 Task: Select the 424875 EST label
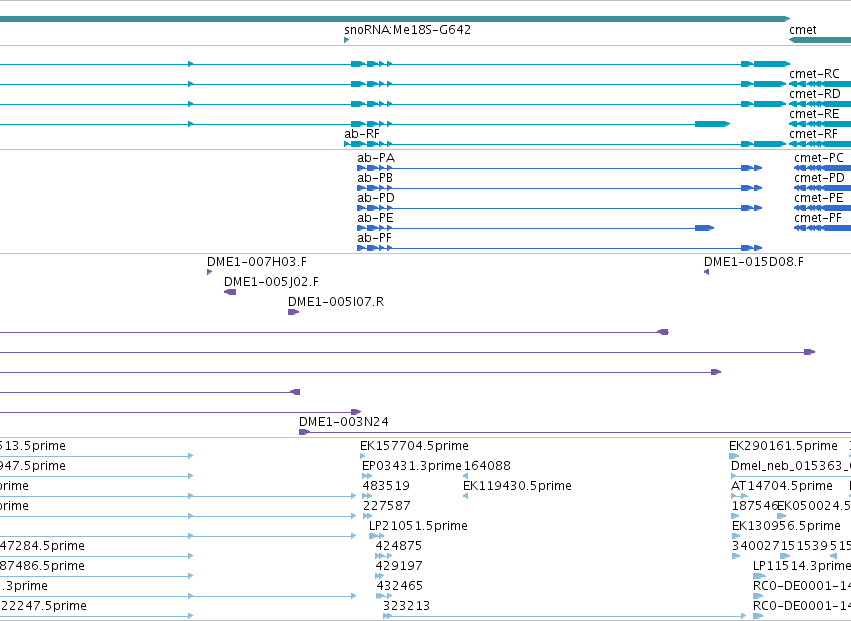398,546
